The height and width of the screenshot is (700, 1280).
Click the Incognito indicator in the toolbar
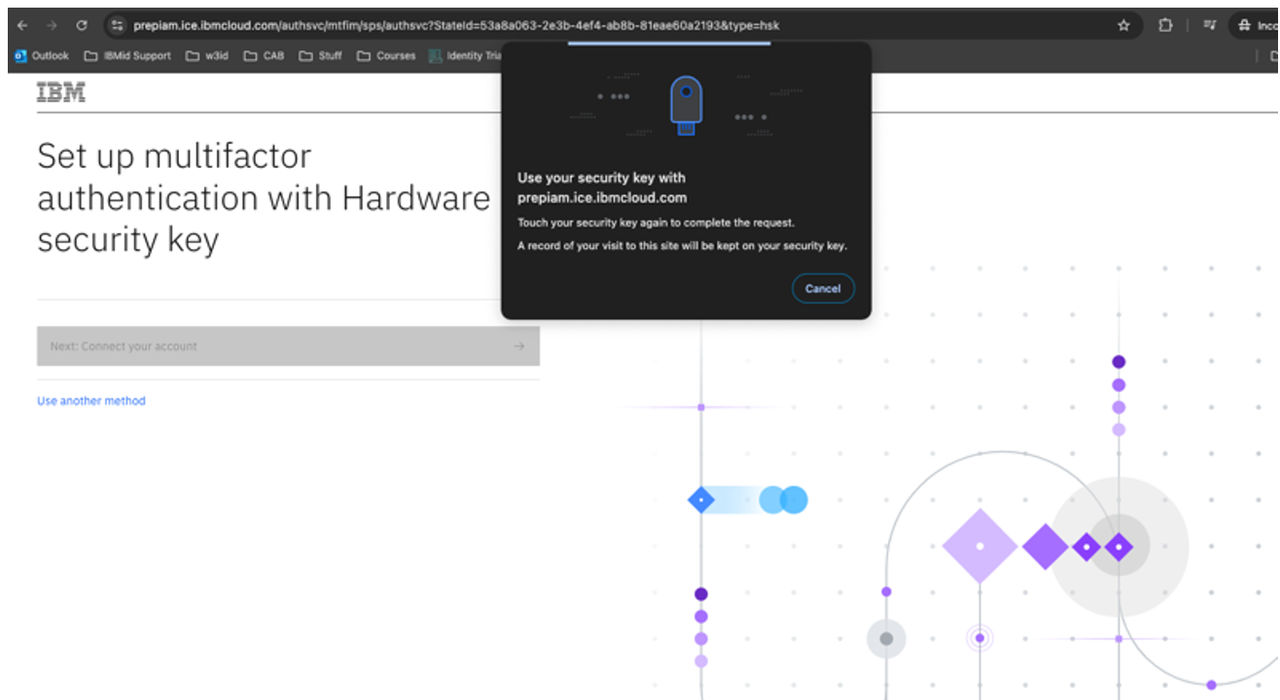[x=1258, y=25]
